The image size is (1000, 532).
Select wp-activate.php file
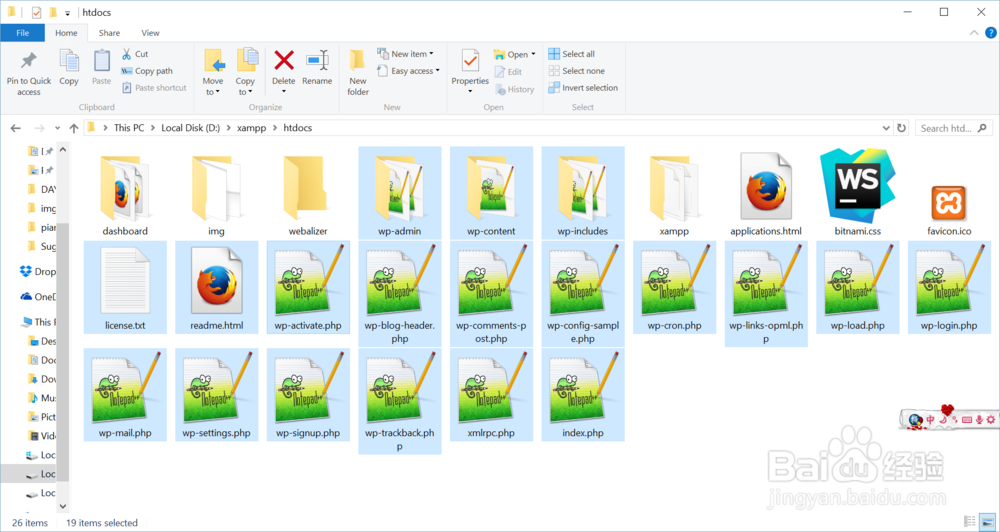tap(308, 287)
